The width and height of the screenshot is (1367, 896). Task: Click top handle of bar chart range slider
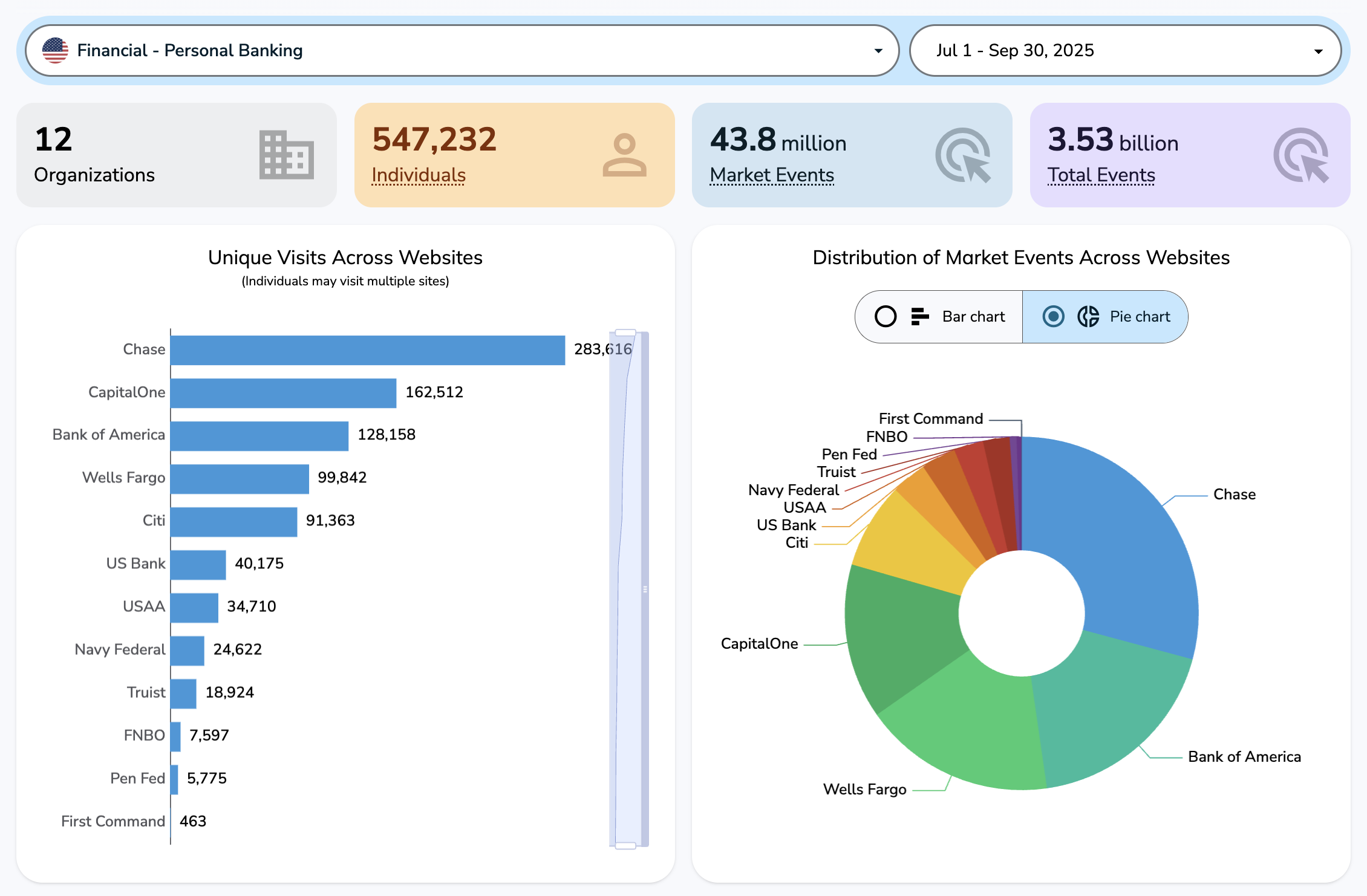(625, 333)
